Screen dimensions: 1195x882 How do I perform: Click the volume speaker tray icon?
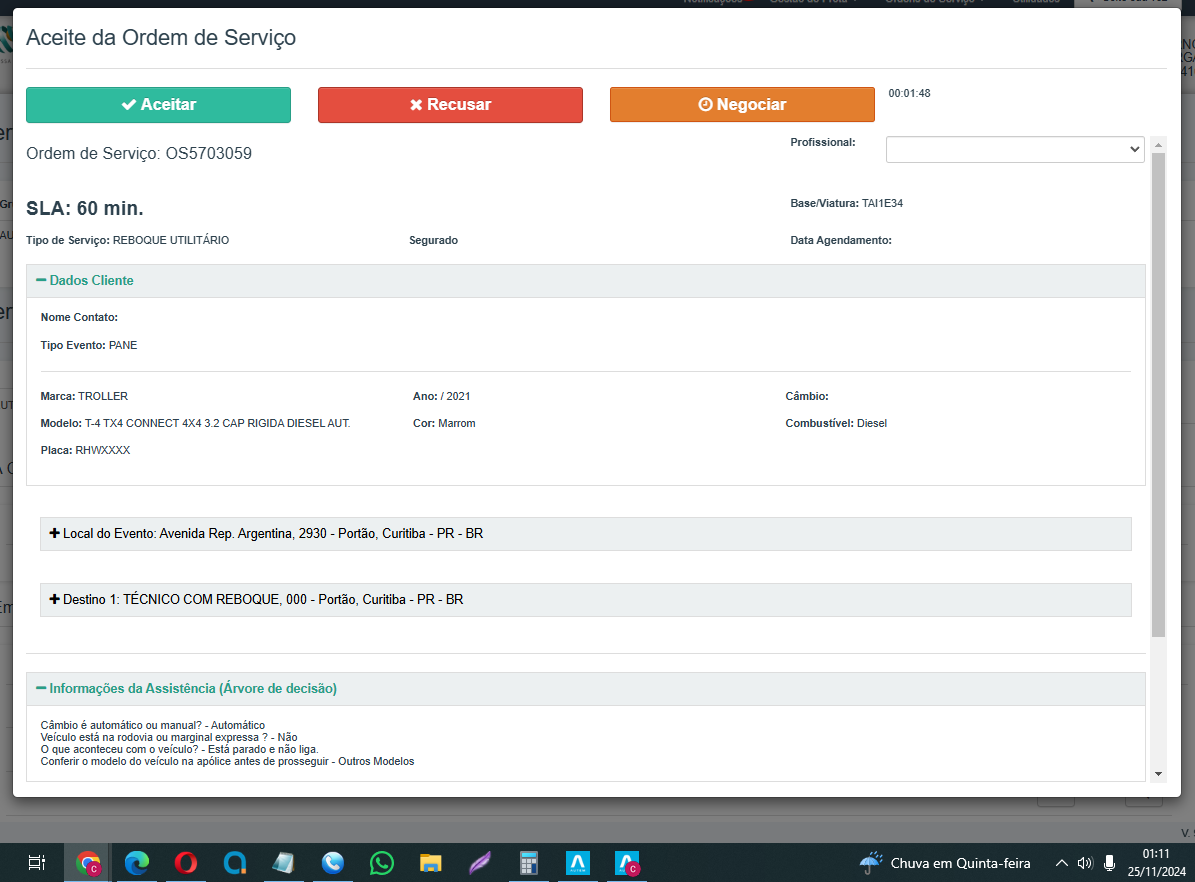point(1085,863)
